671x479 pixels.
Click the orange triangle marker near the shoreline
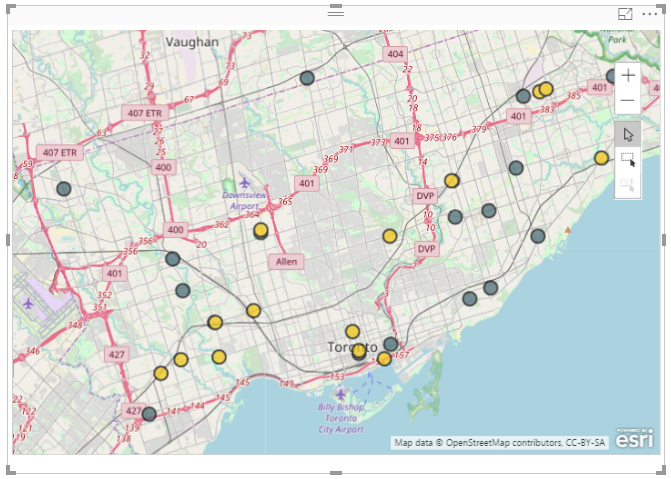(x=568, y=230)
